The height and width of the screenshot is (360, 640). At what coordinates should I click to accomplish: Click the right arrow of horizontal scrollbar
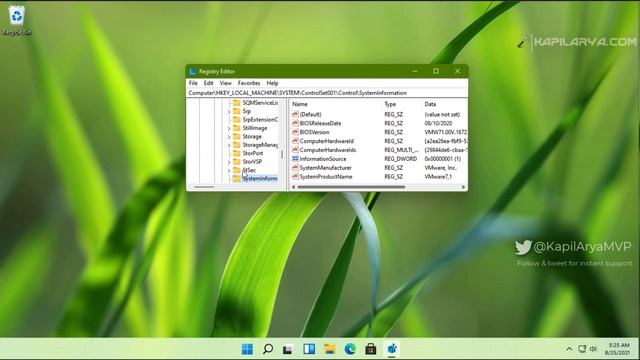(463, 187)
